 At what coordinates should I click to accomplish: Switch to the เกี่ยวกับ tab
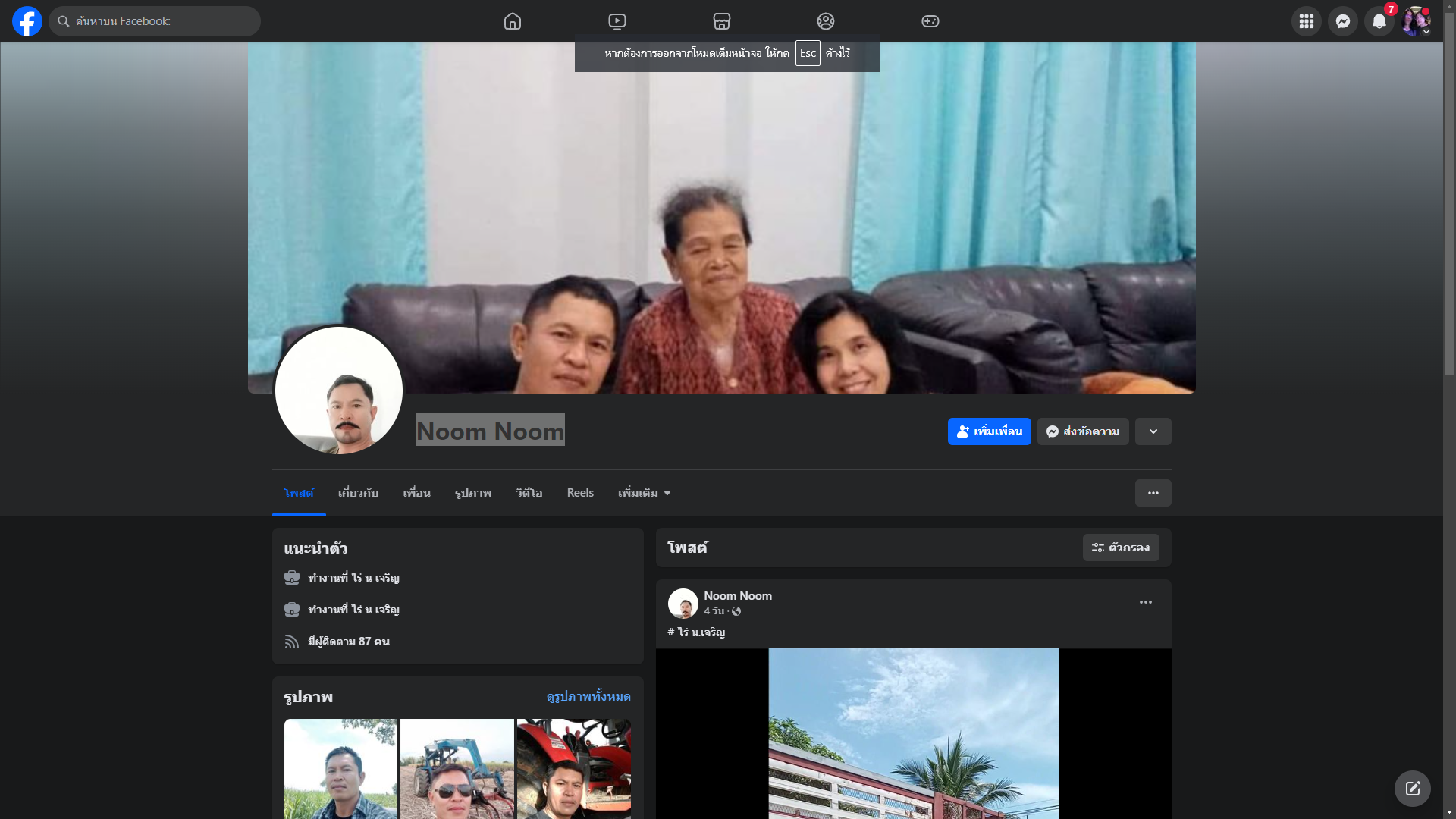click(x=358, y=493)
